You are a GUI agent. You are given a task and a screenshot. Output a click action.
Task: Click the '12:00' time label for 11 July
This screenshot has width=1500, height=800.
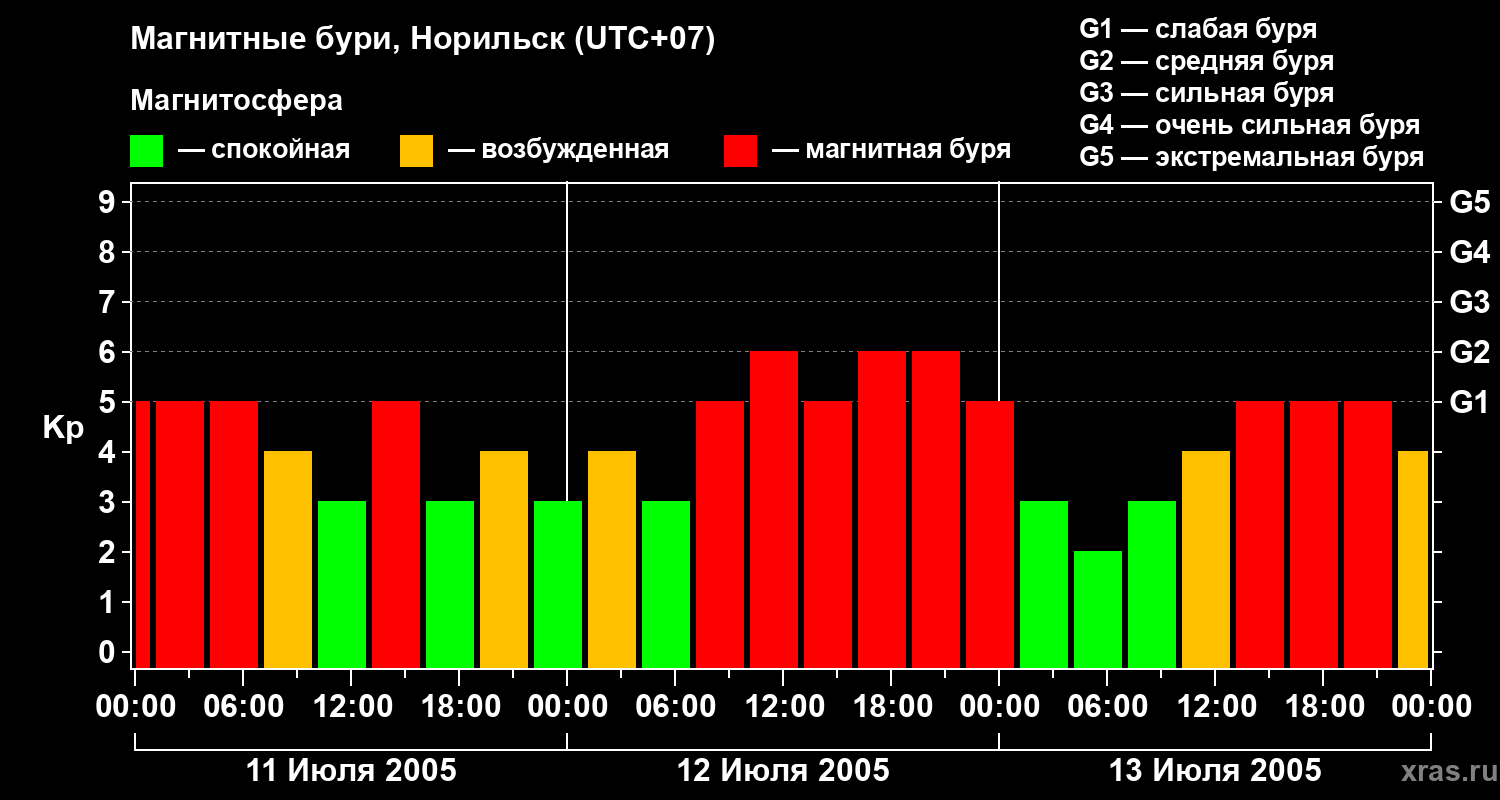tap(351, 707)
